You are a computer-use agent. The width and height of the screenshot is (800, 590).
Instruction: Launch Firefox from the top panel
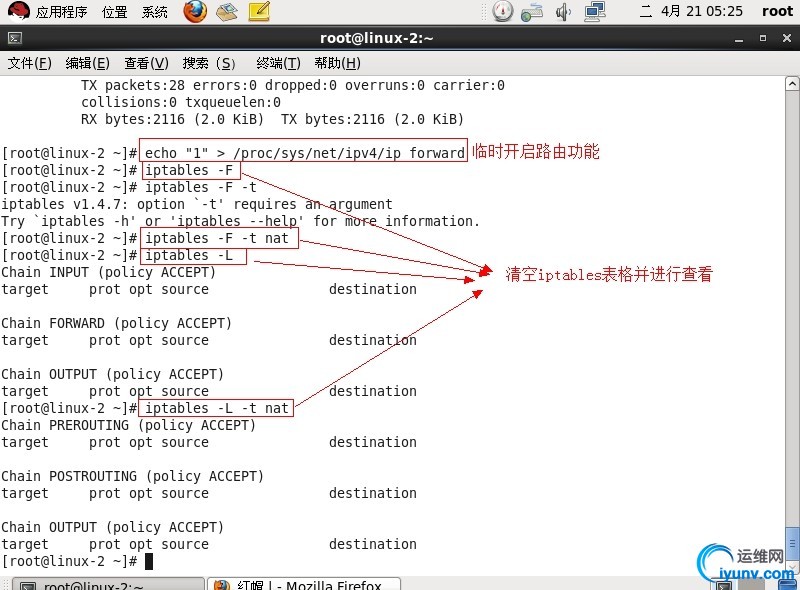tap(195, 12)
